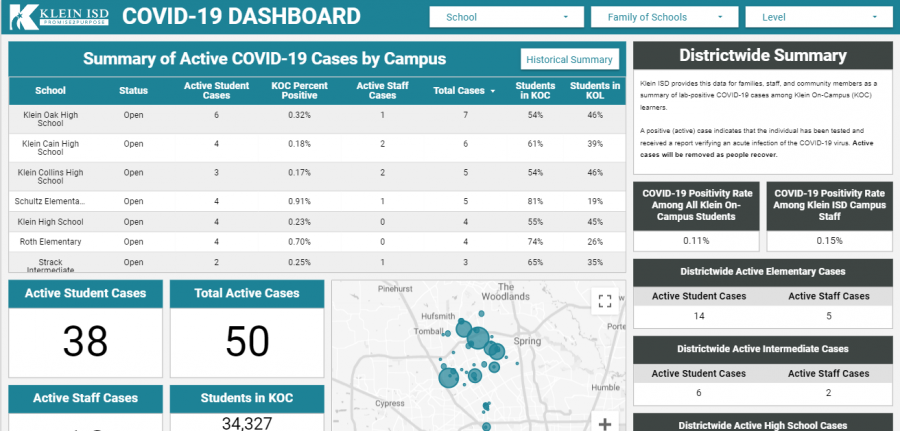Screen dimensions: 900x431
Task: Click the Summary of Active COVID-19 Cases title
Action: coord(265,59)
